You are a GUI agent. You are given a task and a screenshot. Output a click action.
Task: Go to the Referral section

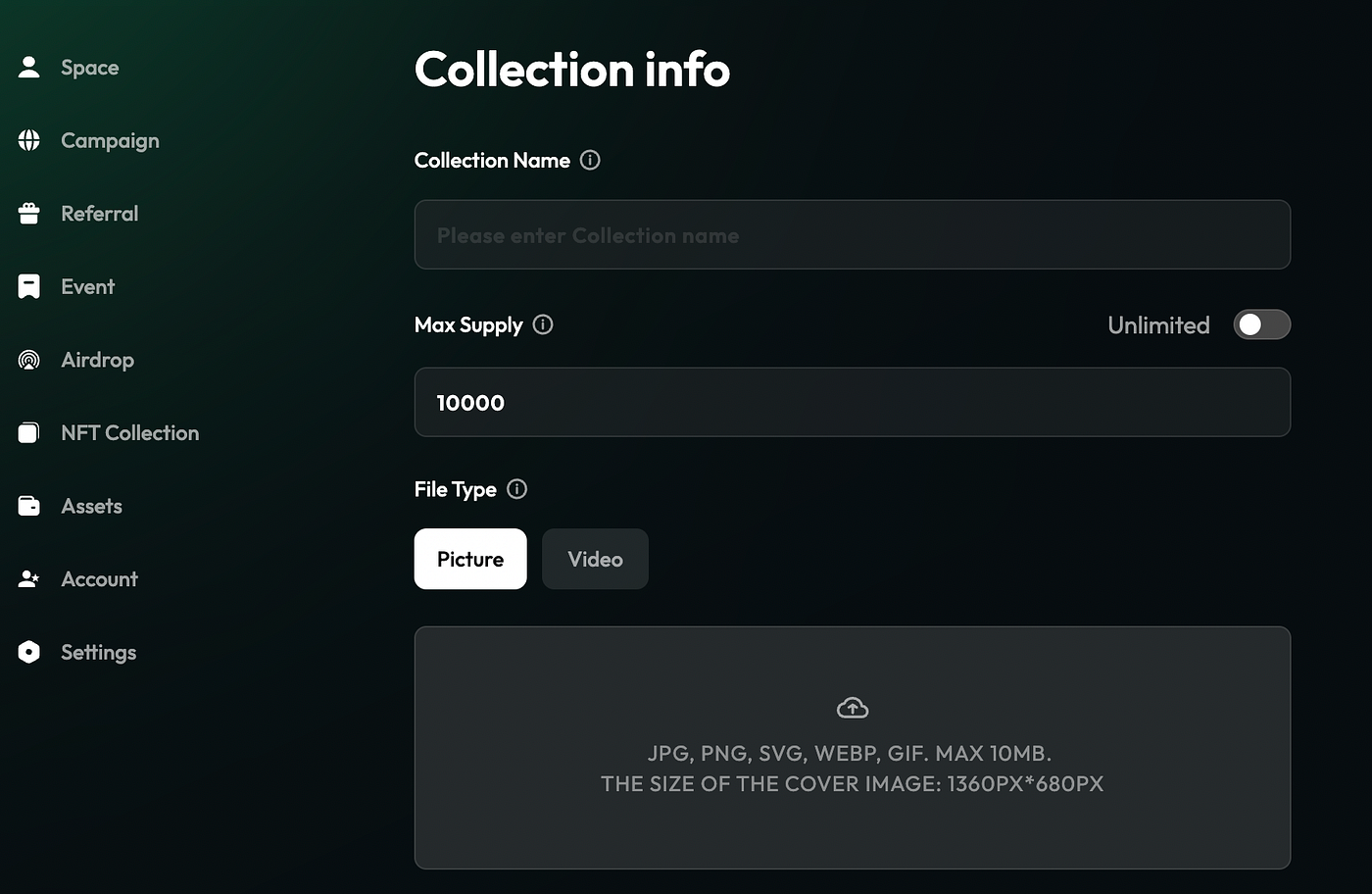99,214
